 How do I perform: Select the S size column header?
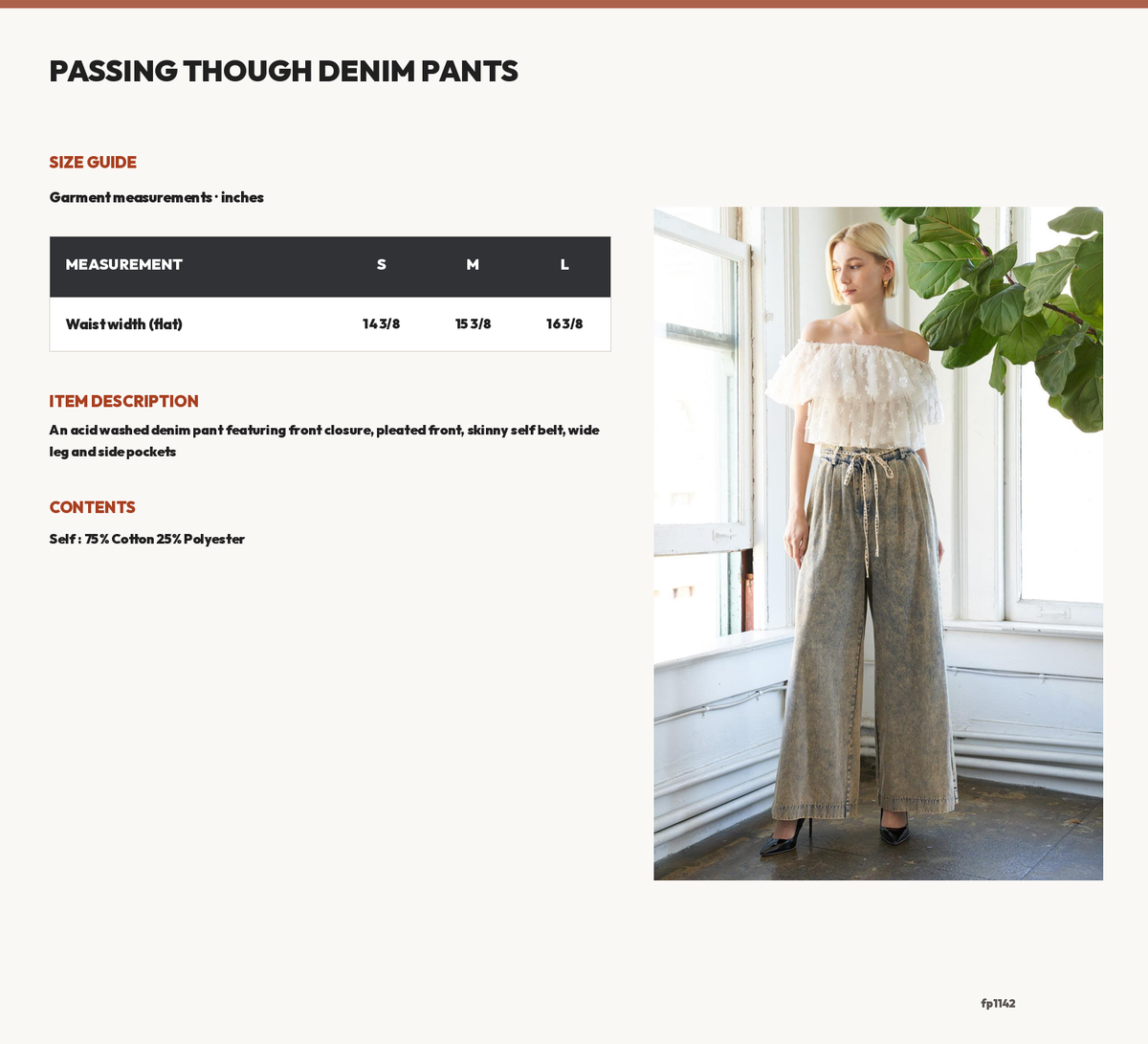381,264
